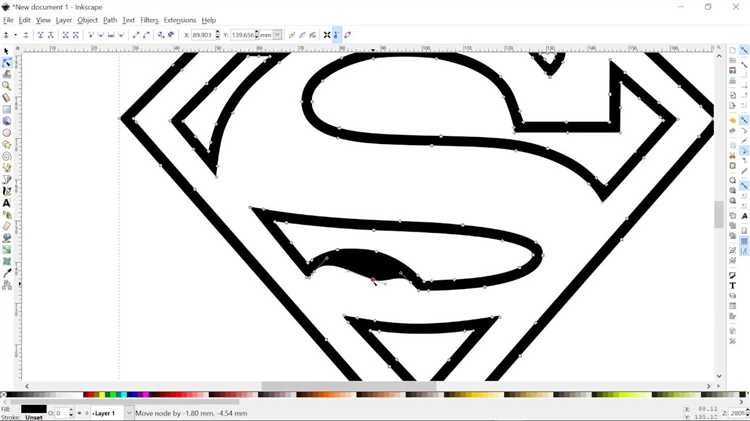
Task: Toggle show path outline
Action: tap(347, 35)
